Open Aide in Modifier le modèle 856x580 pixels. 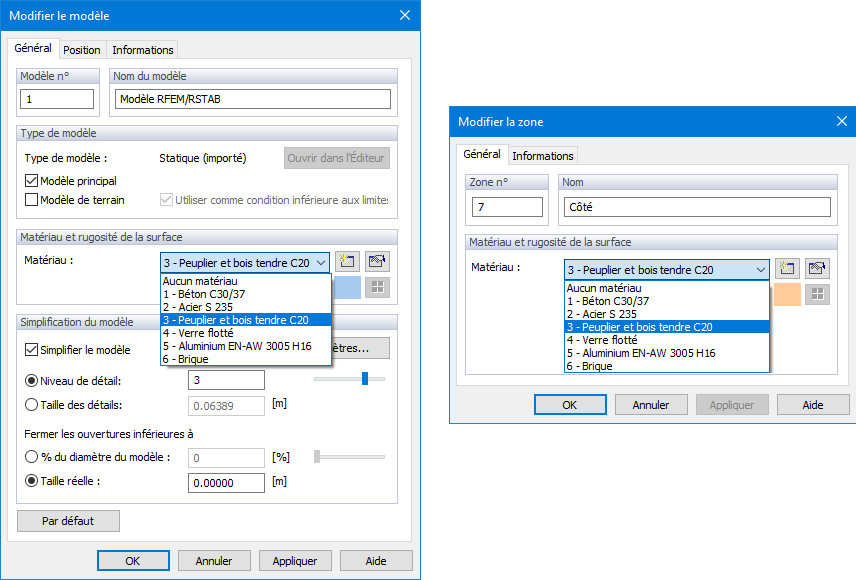click(x=376, y=561)
